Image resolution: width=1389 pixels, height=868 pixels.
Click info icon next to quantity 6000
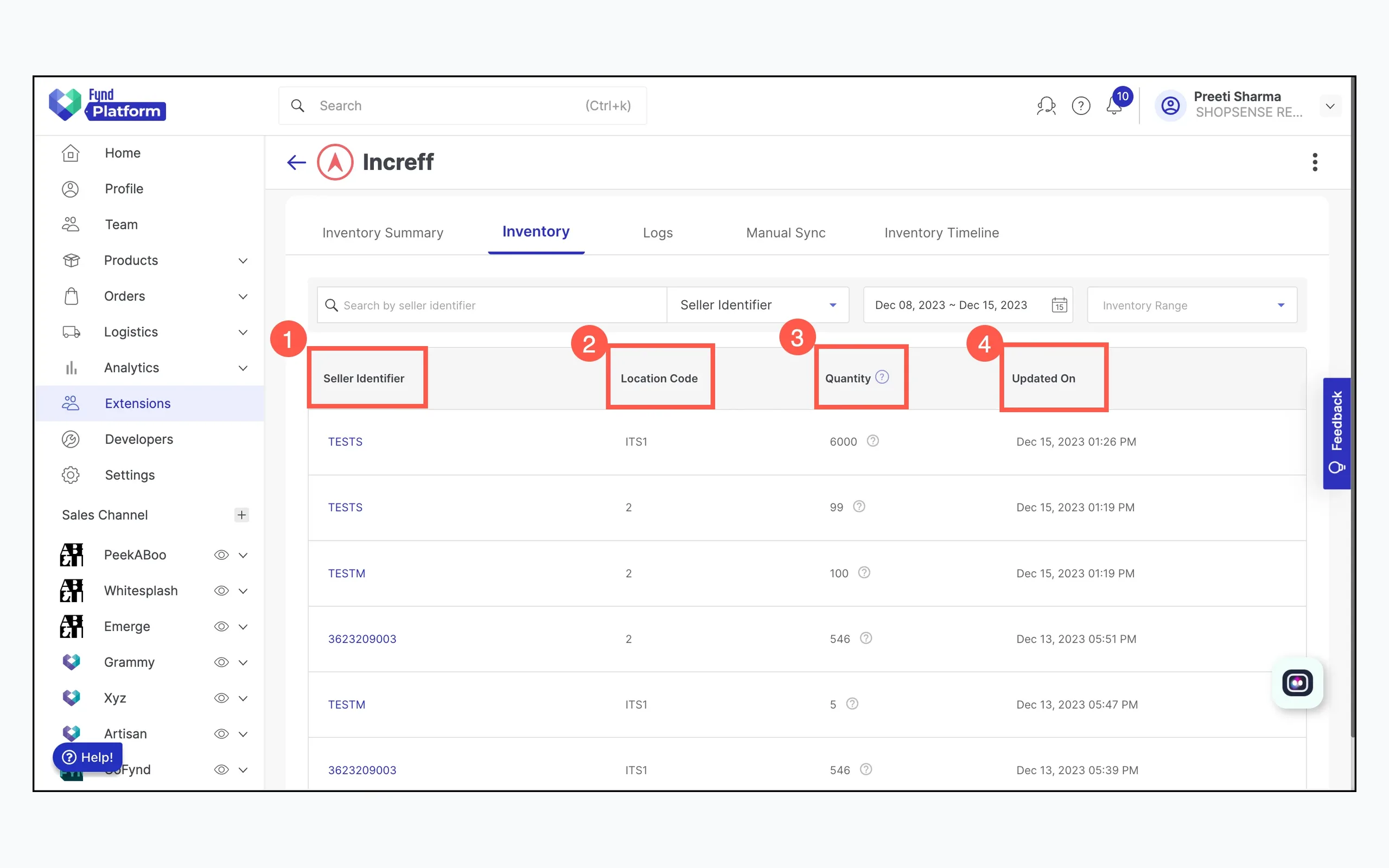[872, 441]
